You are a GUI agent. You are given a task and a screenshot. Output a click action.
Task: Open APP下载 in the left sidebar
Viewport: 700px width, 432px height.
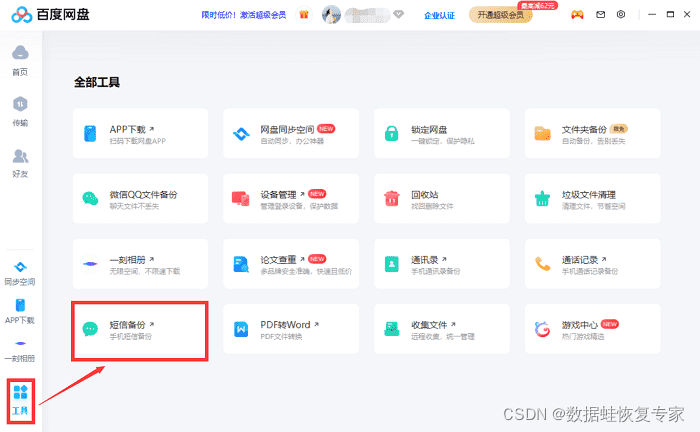point(20,312)
